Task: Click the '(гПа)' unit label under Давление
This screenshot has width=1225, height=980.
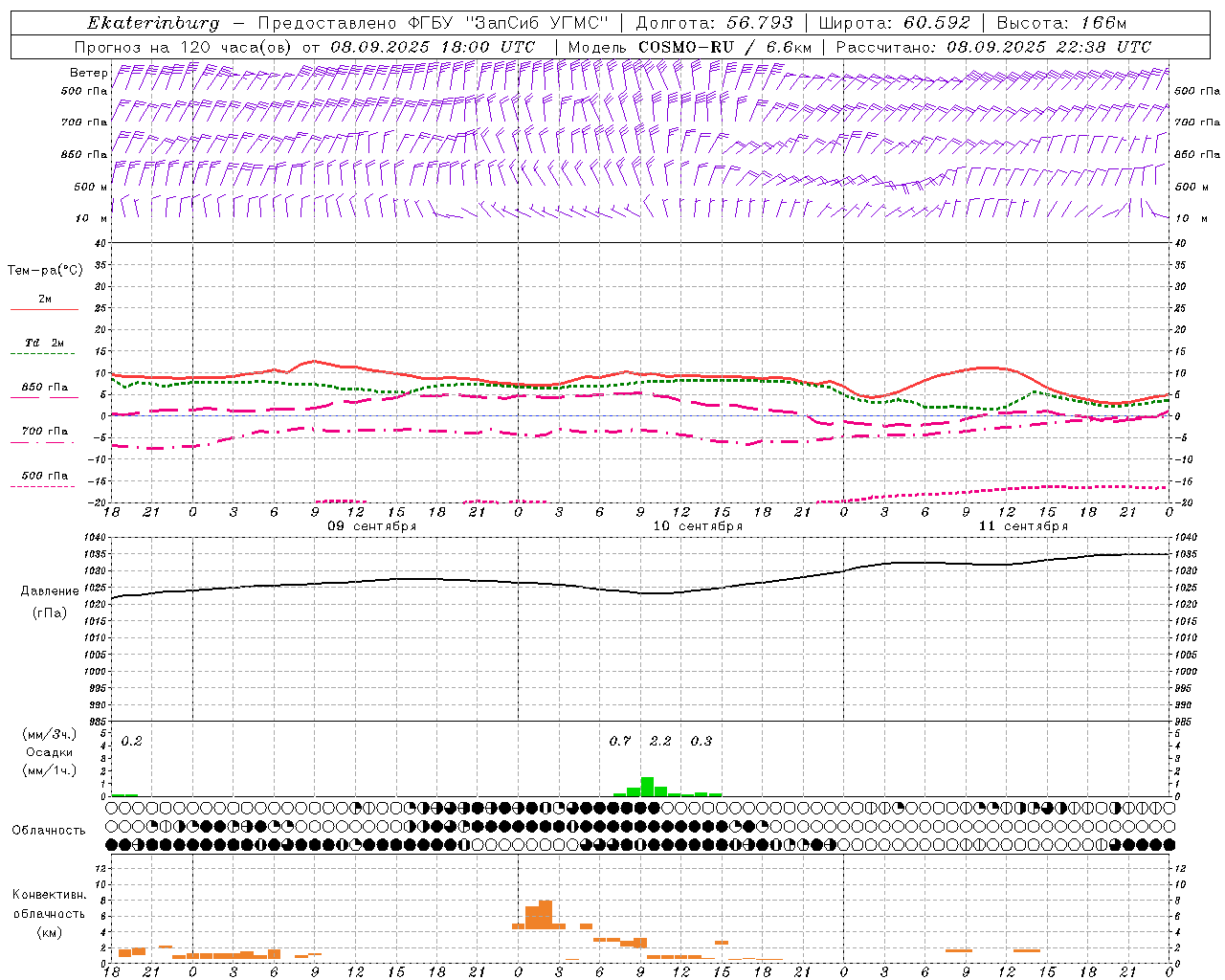Action: click(x=50, y=612)
